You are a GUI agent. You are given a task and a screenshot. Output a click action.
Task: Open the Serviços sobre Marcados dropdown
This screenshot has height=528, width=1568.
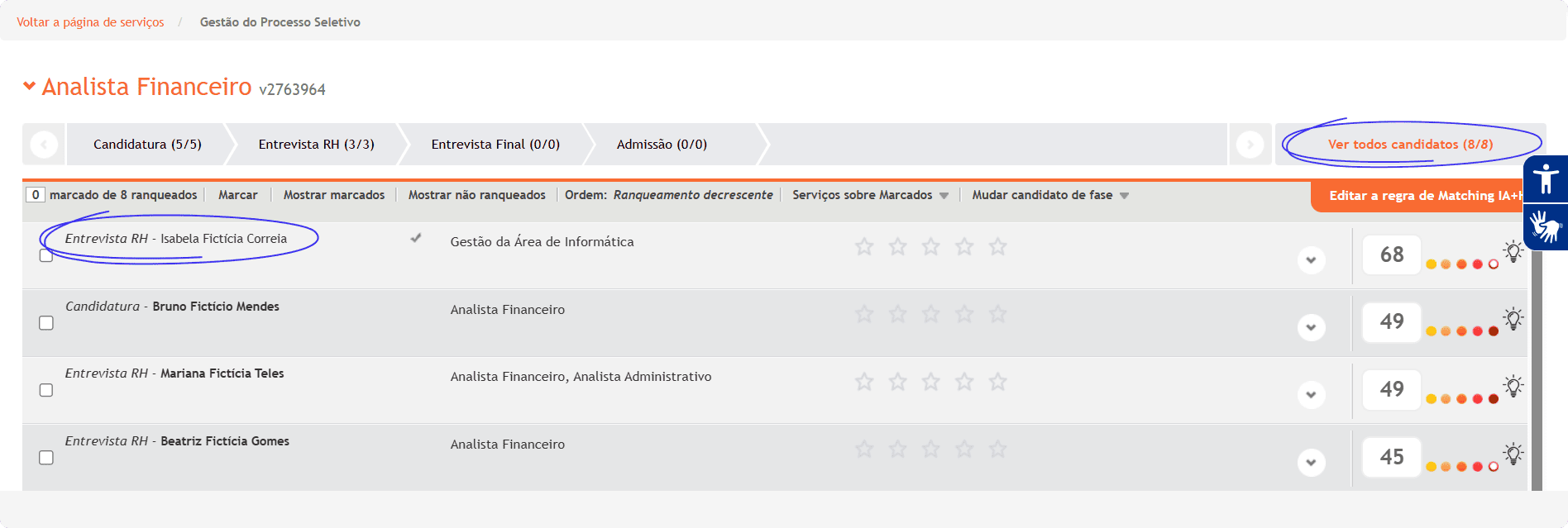870,195
